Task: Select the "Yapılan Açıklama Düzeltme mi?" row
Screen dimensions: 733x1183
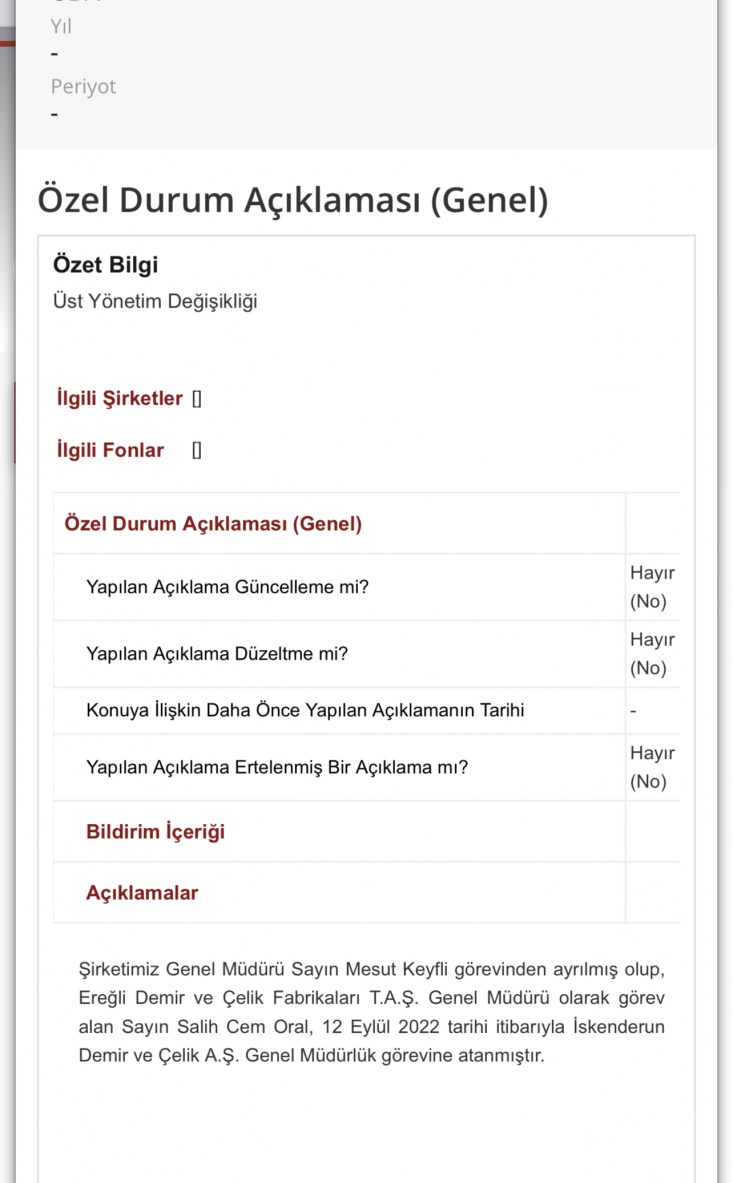Action: [216, 654]
